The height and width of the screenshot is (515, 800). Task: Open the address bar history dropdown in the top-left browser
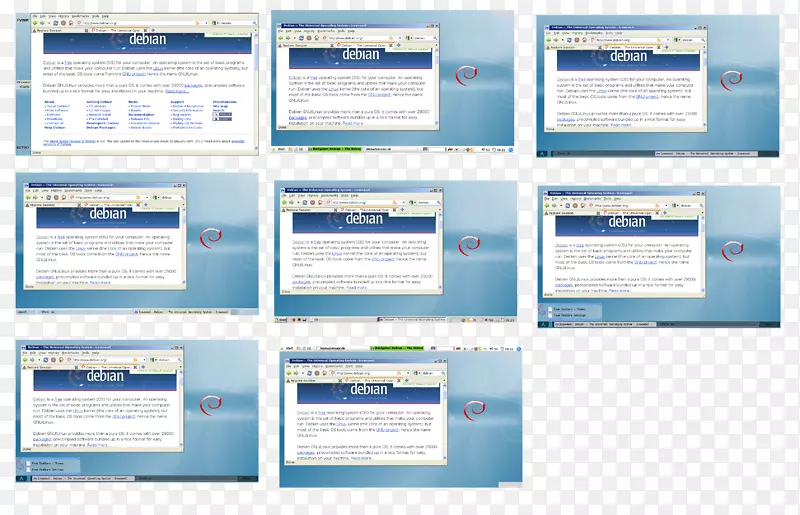point(204,22)
